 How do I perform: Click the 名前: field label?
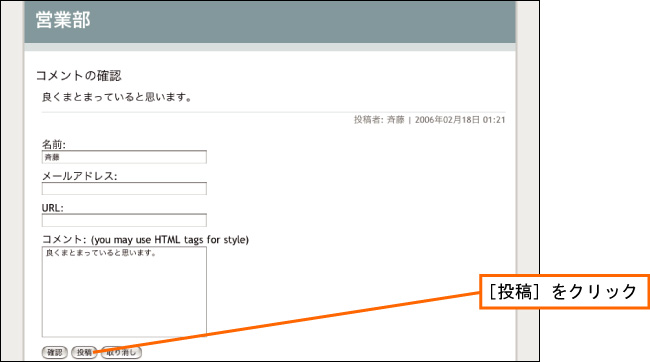(x=53, y=144)
